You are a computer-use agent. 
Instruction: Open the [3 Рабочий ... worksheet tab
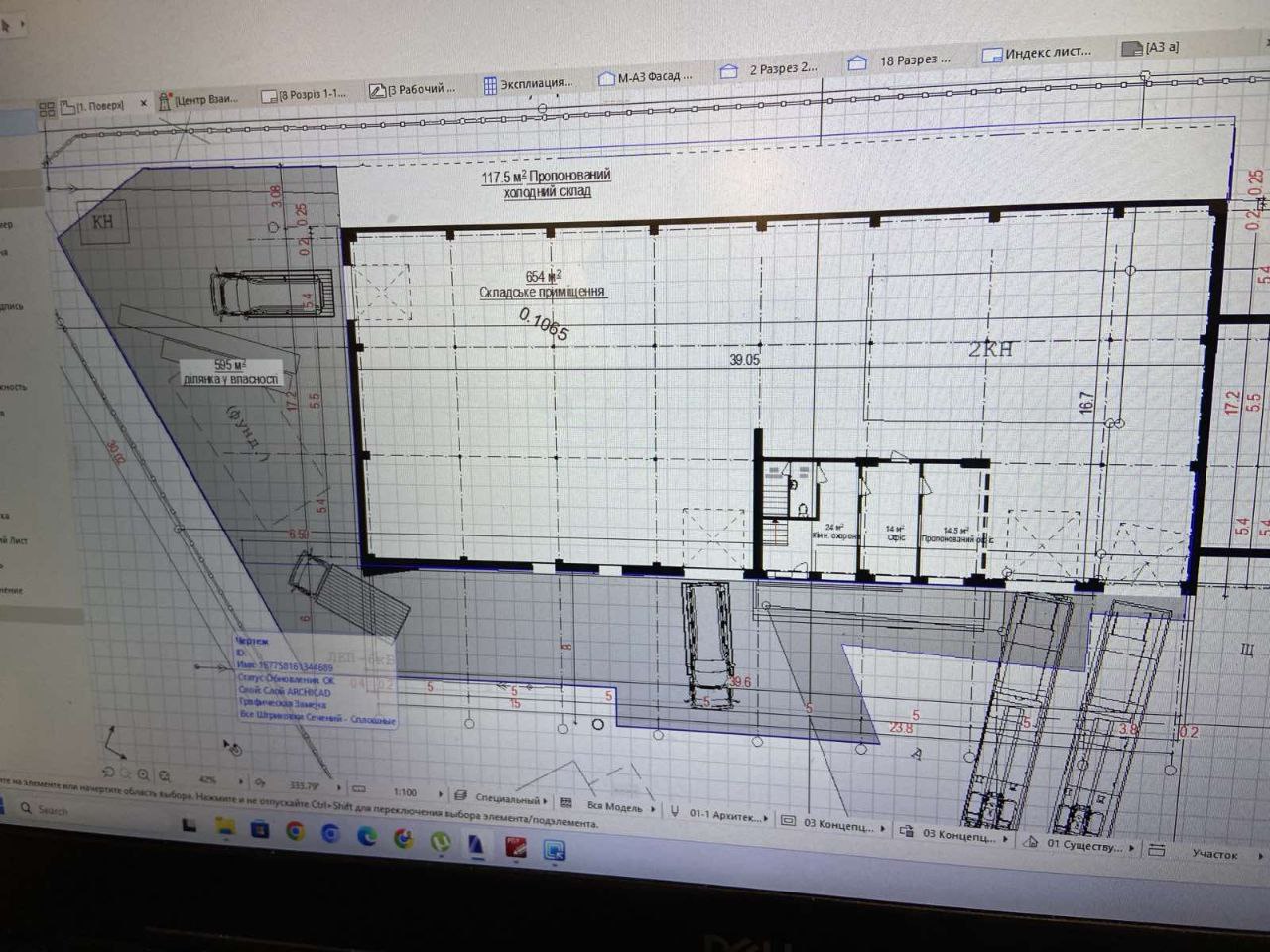[413, 90]
